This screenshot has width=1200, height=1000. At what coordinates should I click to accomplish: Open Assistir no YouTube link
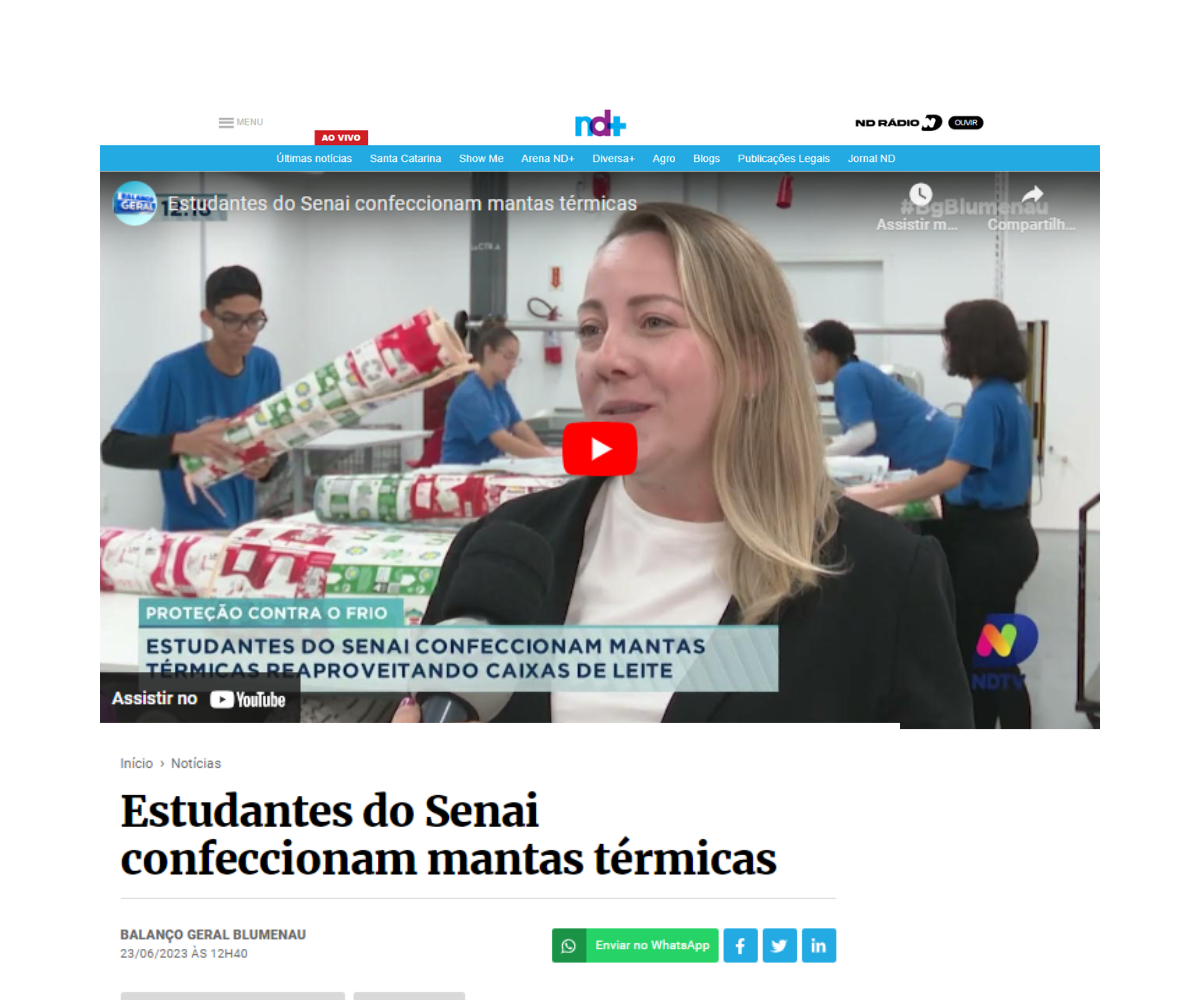click(199, 698)
